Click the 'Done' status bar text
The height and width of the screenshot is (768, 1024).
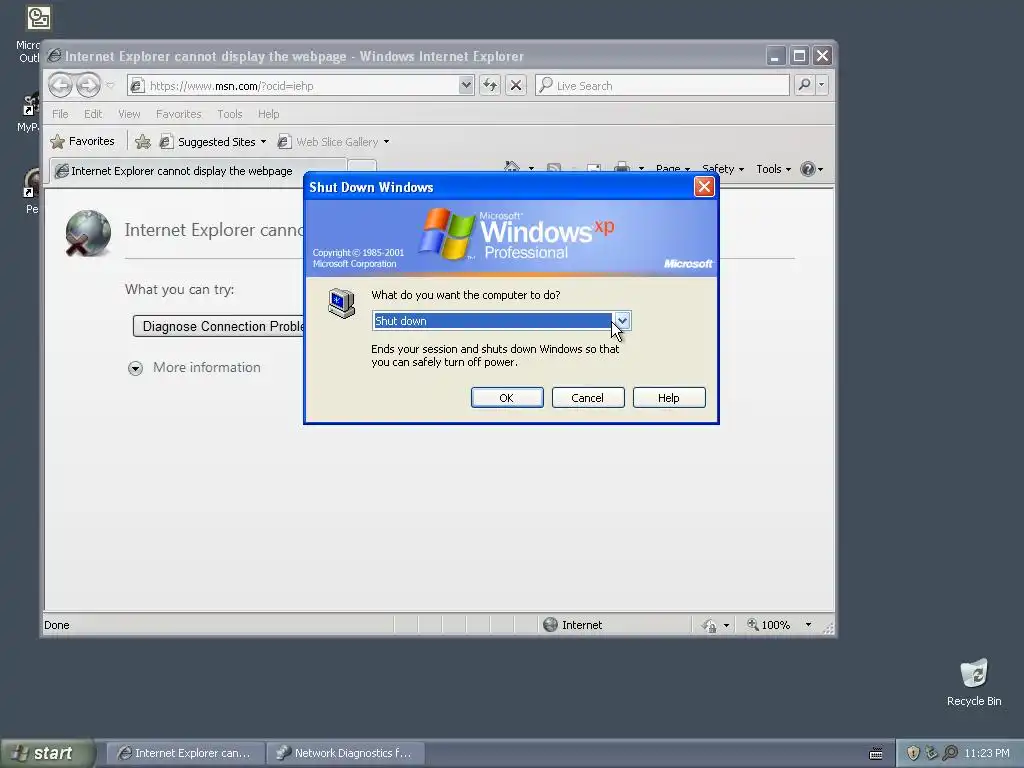coord(57,625)
